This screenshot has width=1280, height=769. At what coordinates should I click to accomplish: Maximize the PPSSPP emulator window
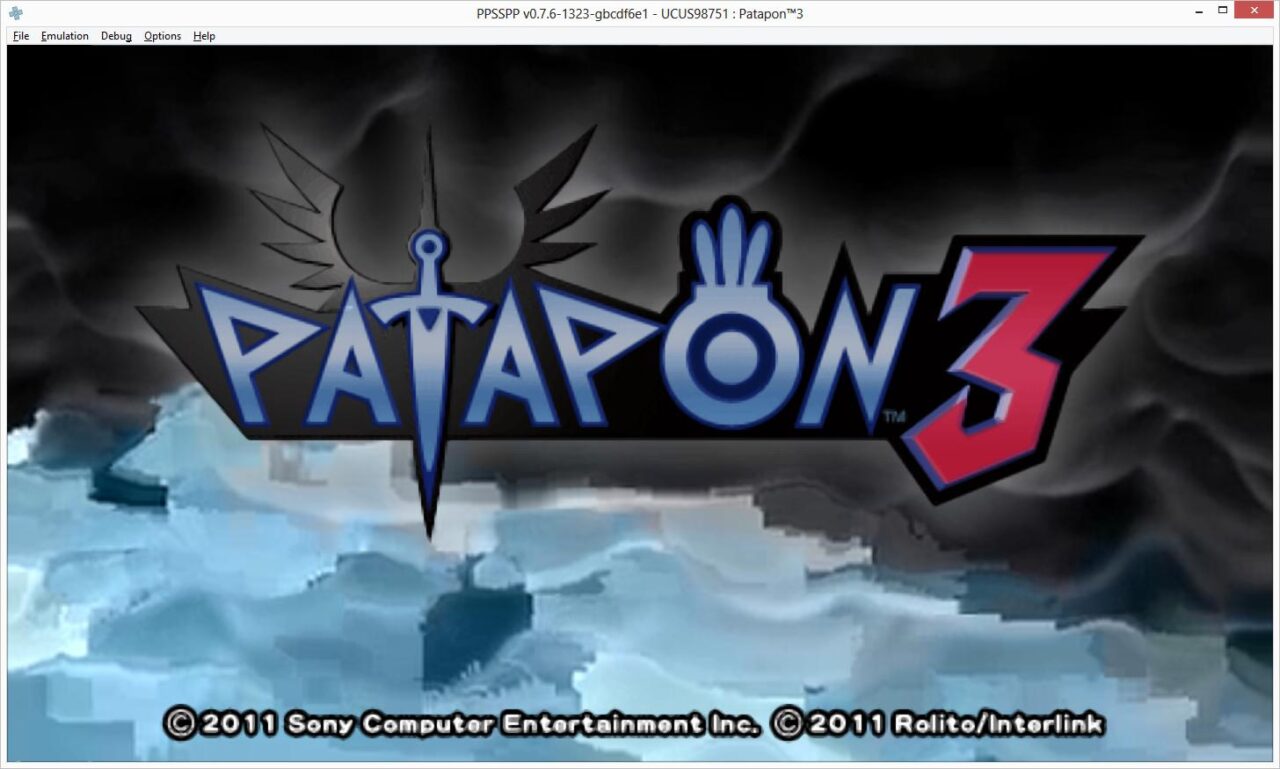(1222, 11)
